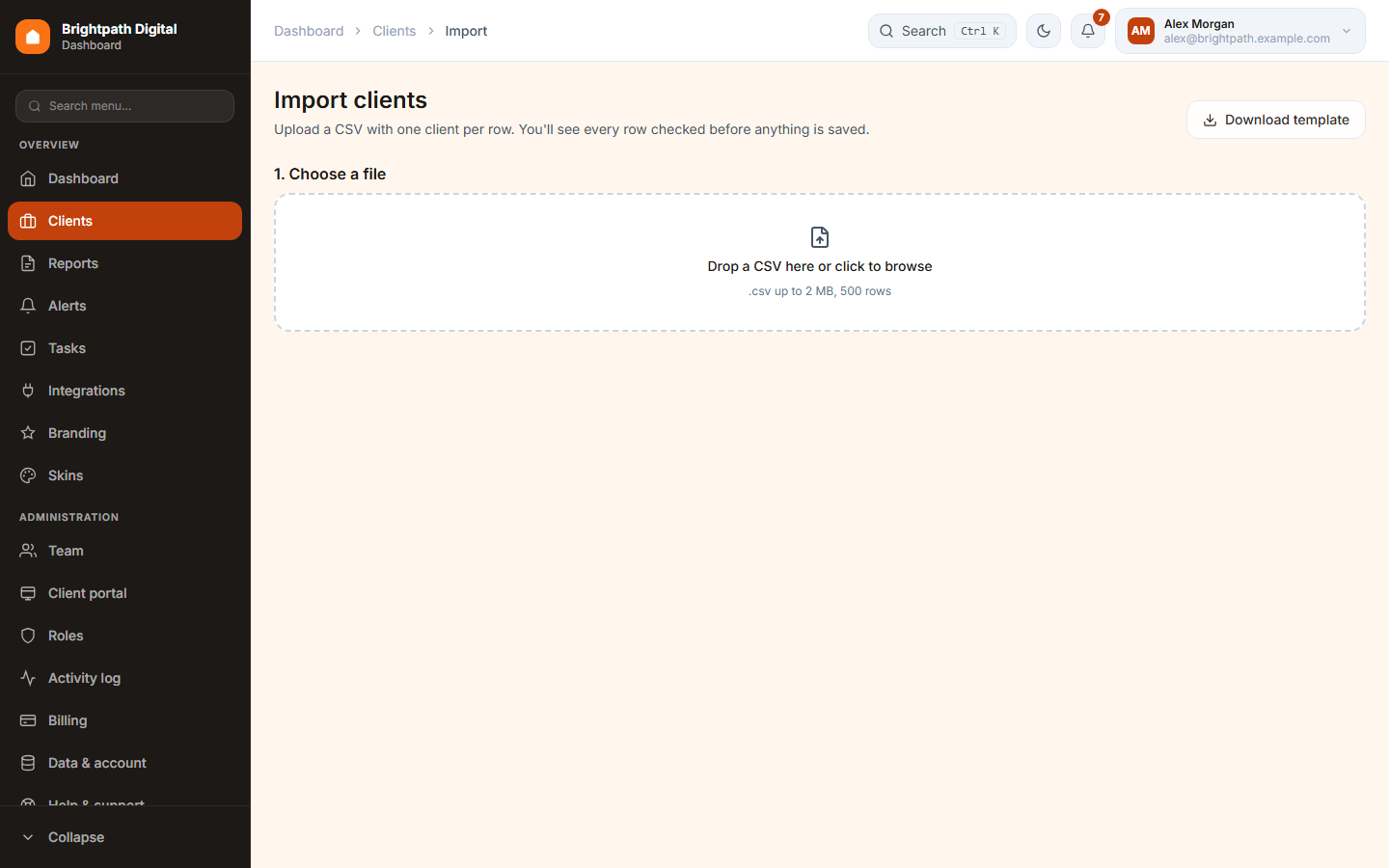
Task: Click the CSV file upload icon
Action: pos(820,237)
